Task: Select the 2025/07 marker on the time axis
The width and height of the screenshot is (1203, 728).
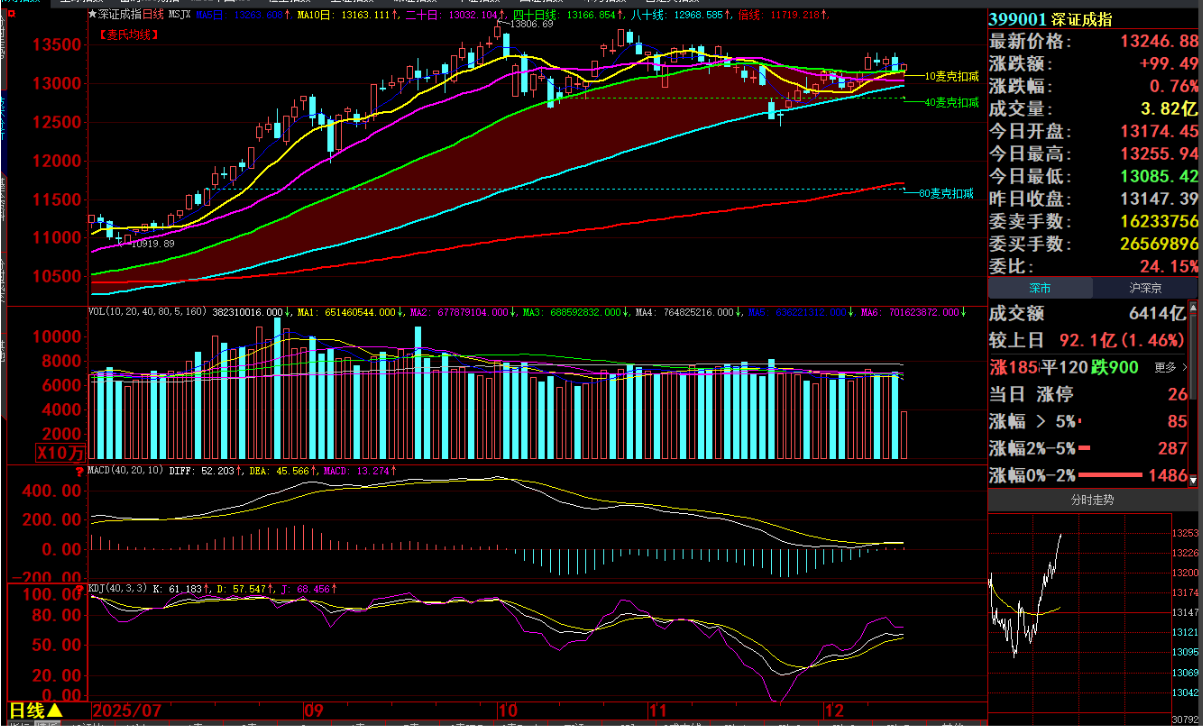Action: [x=125, y=710]
